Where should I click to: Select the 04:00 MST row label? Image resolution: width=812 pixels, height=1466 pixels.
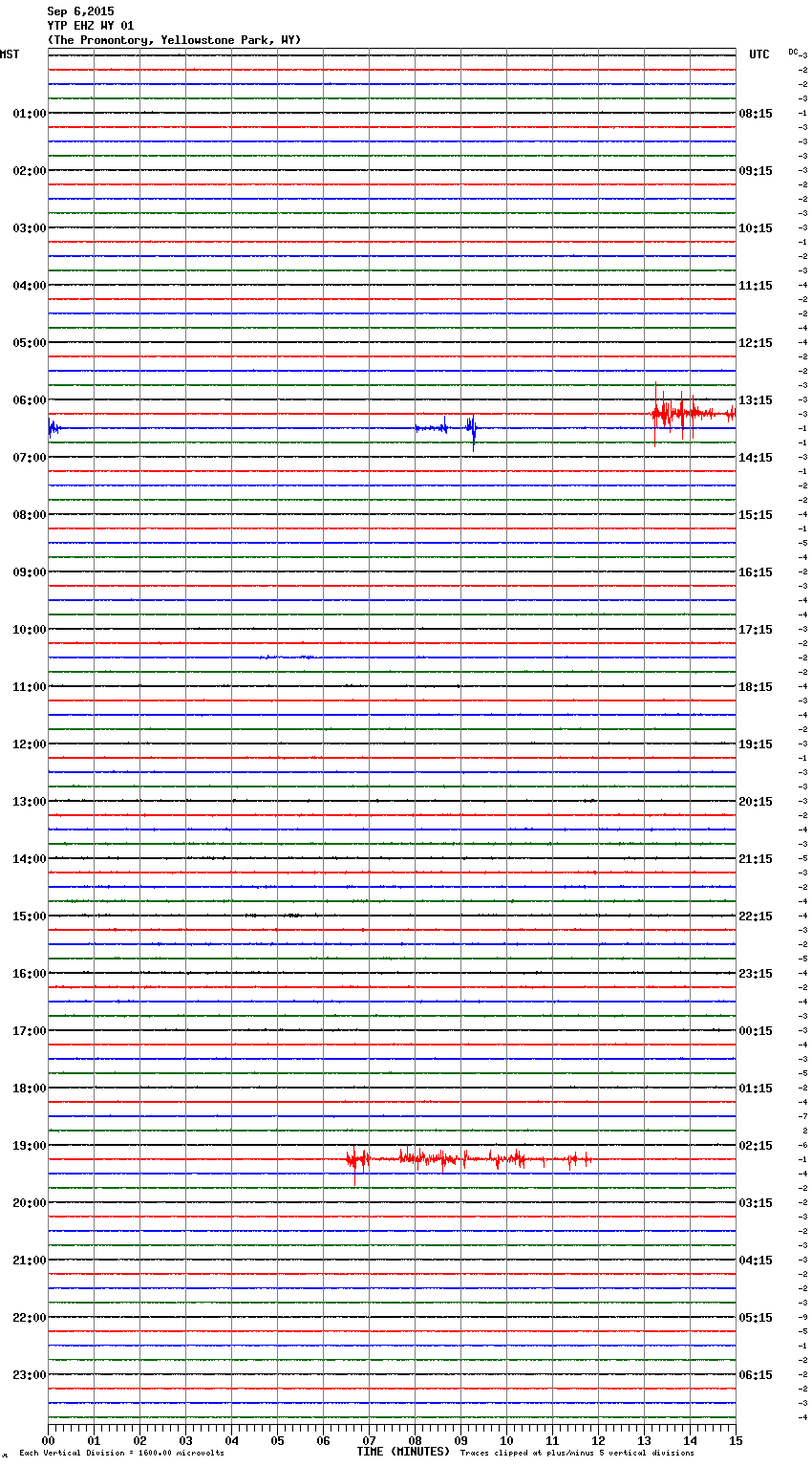(29, 286)
